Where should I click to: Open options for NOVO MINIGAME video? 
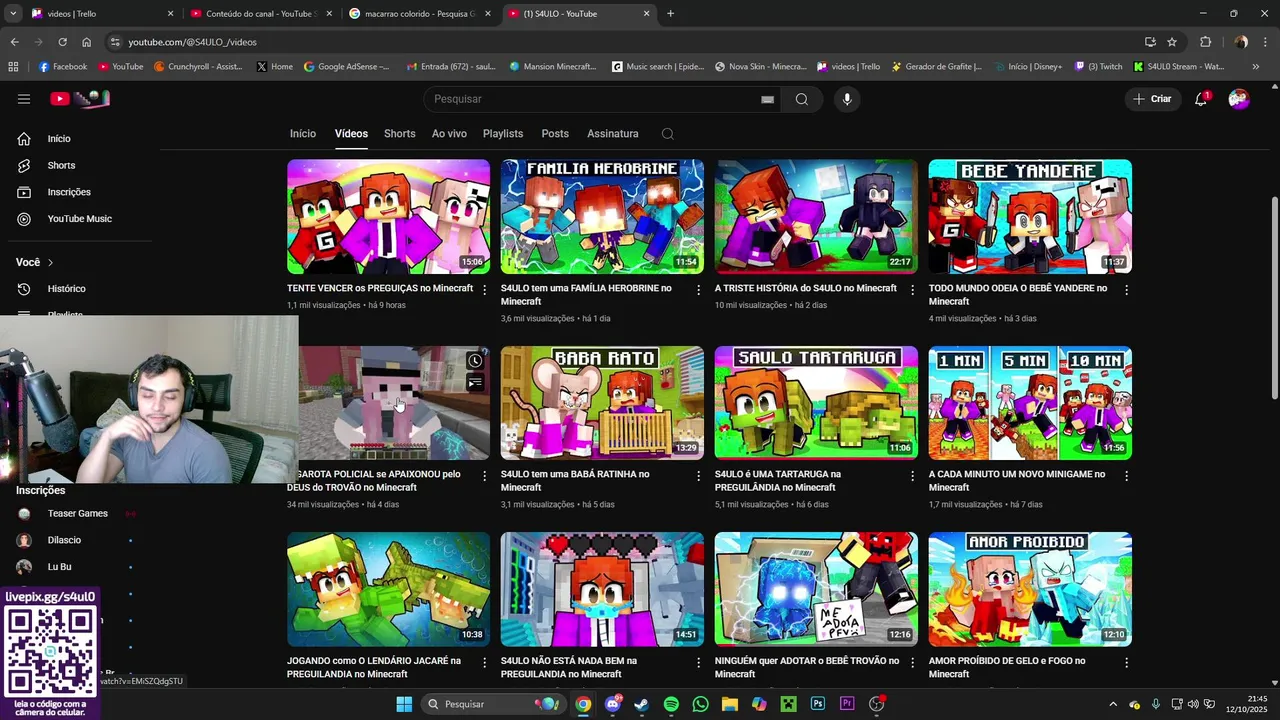(x=1126, y=475)
